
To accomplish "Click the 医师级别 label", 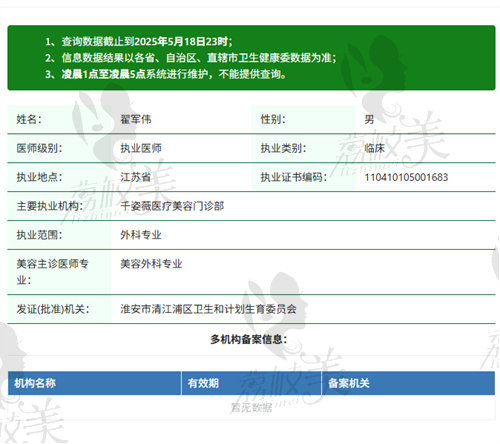I will click(x=39, y=148).
